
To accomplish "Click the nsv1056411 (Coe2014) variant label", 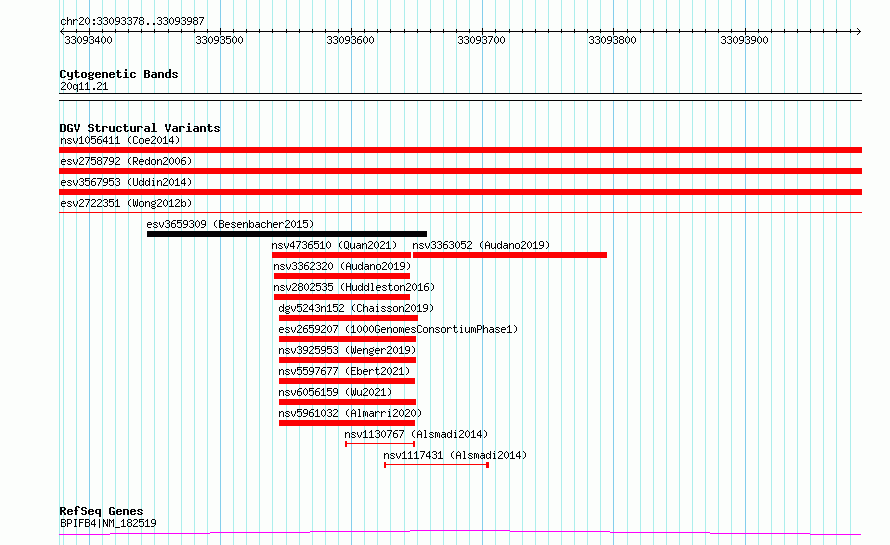I will 120,140.
